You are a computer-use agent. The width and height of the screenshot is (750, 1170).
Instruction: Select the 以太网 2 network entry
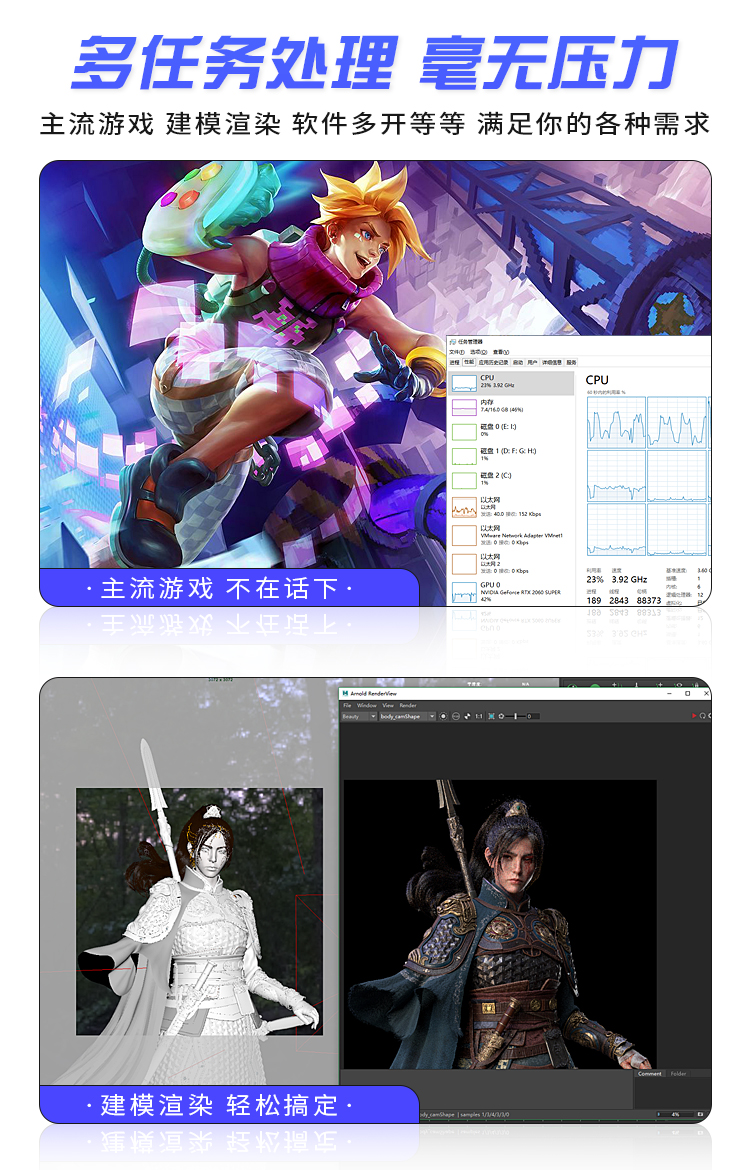click(x=511, y=564)
